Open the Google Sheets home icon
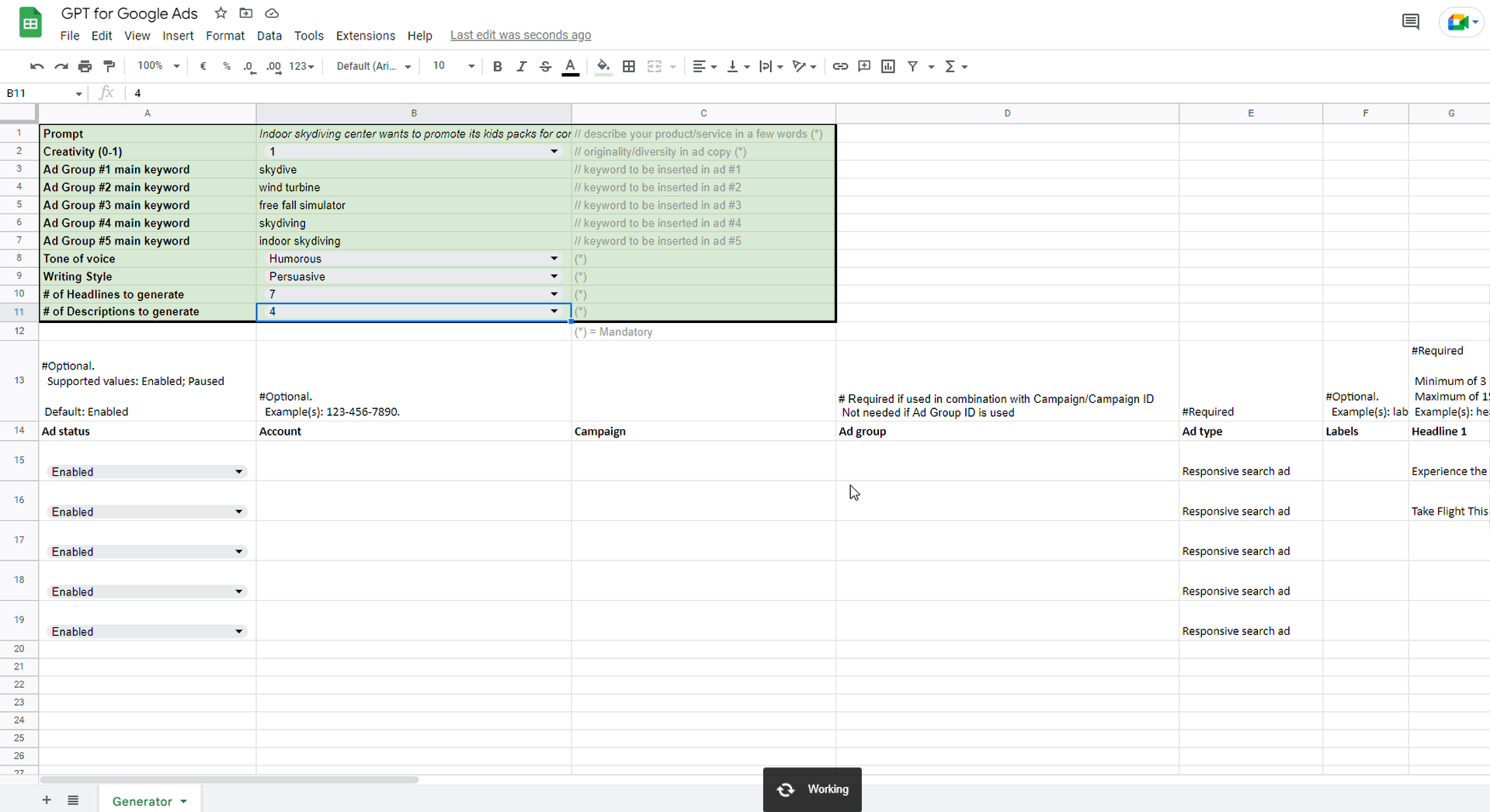The height and width of the screenshot is (812, 1490). coord(30,22)
